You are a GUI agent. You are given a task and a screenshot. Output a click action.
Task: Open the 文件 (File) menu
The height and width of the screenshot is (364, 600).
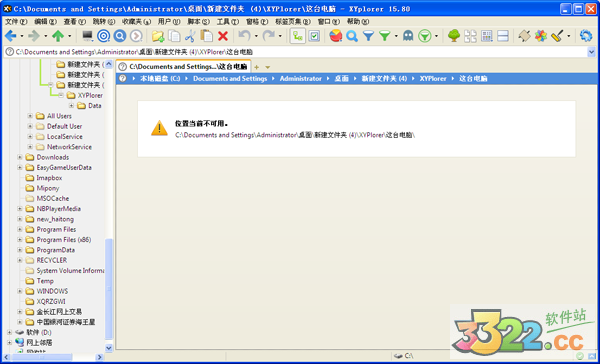16,21
